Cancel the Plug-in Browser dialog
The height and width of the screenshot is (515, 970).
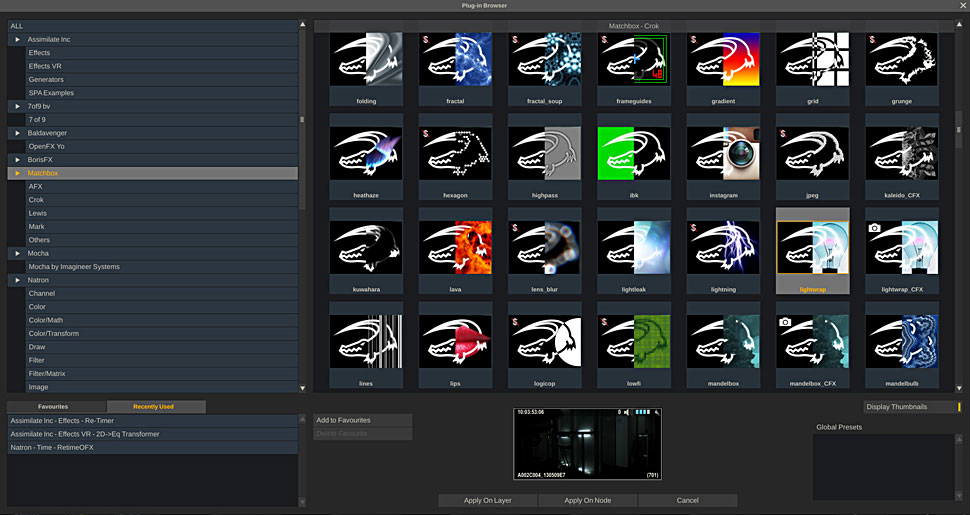[687, 500]
